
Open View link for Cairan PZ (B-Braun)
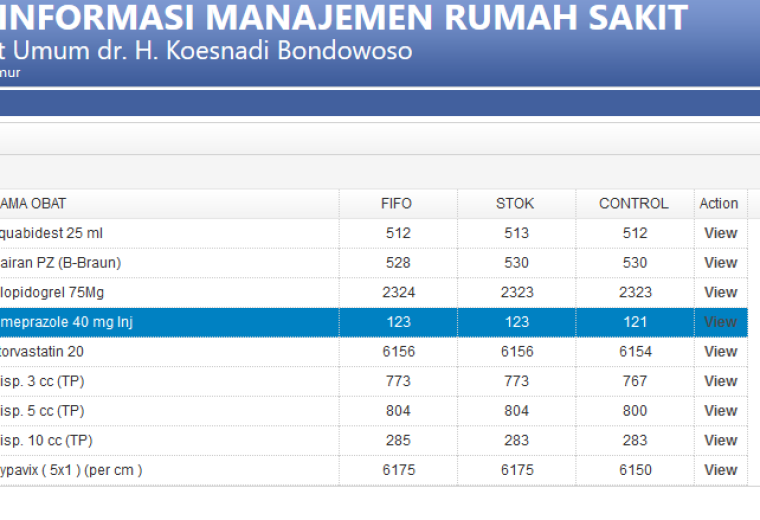point(720,263)
